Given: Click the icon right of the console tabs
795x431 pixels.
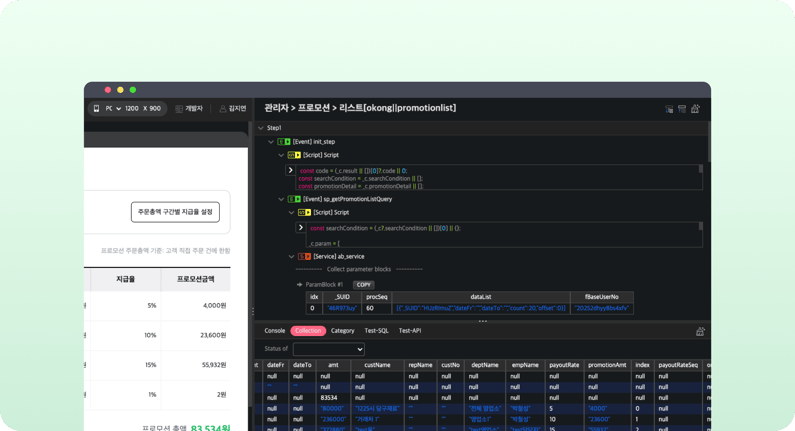Looking at the screenshot, I should 700,331.
